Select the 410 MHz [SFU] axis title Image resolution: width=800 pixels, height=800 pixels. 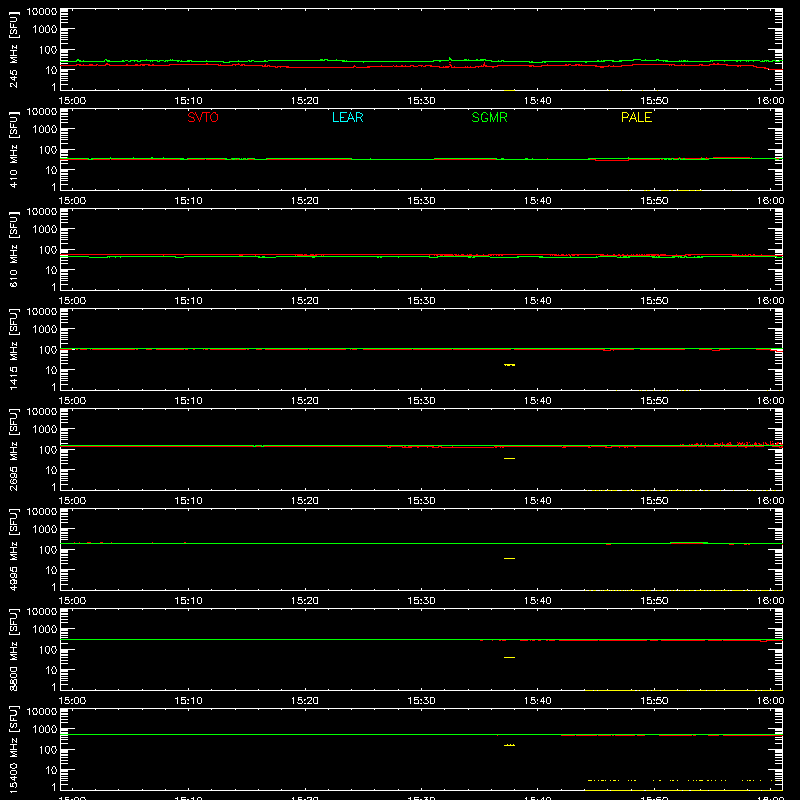[x=13, y=149]
